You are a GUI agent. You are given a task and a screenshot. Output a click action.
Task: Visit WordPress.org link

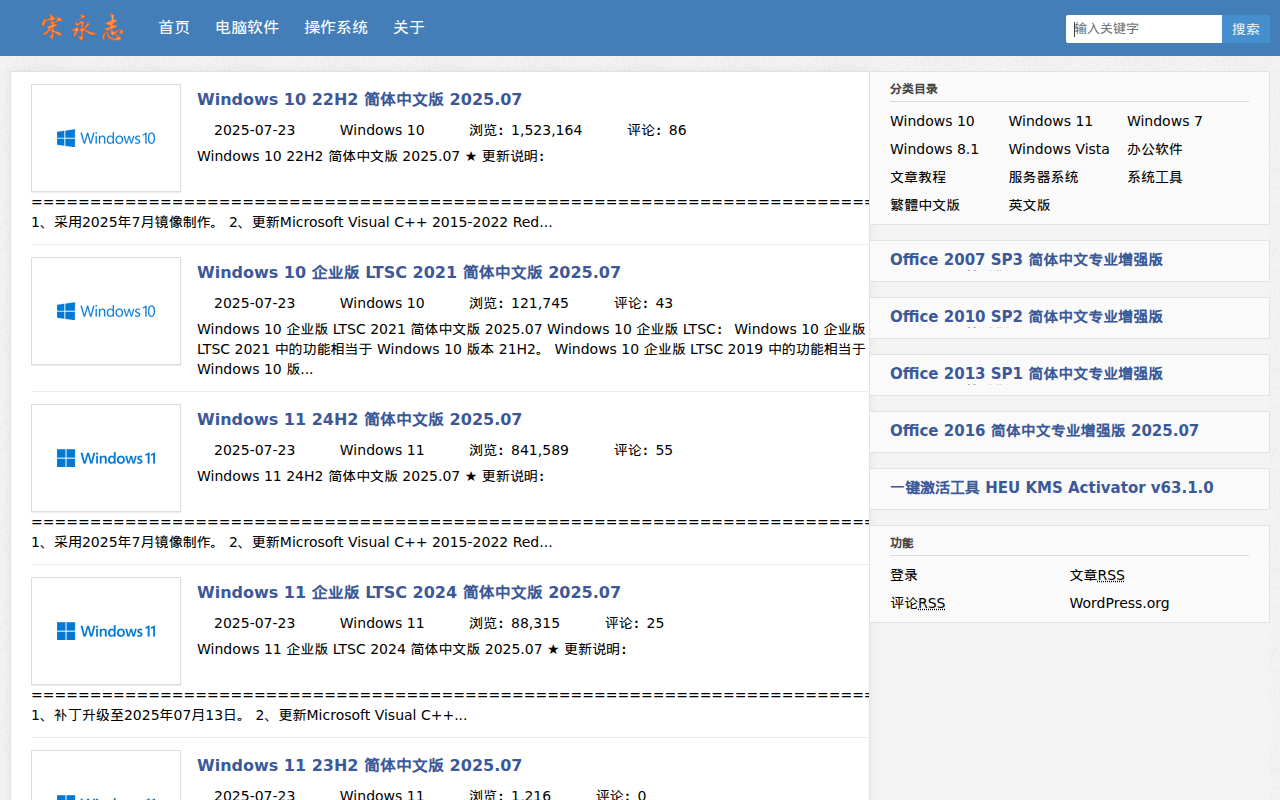pyautogui.click(x=1119, y=603)
